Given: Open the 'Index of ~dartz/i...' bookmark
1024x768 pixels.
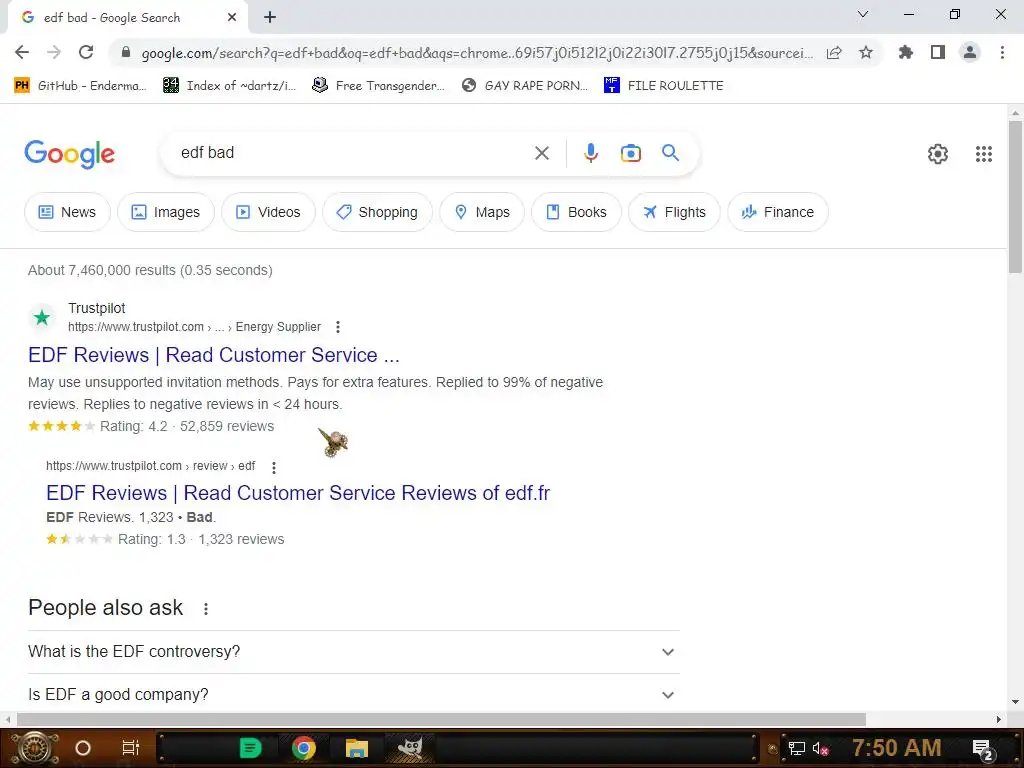Looking at the screenshot, I should (x=229, y=86).
